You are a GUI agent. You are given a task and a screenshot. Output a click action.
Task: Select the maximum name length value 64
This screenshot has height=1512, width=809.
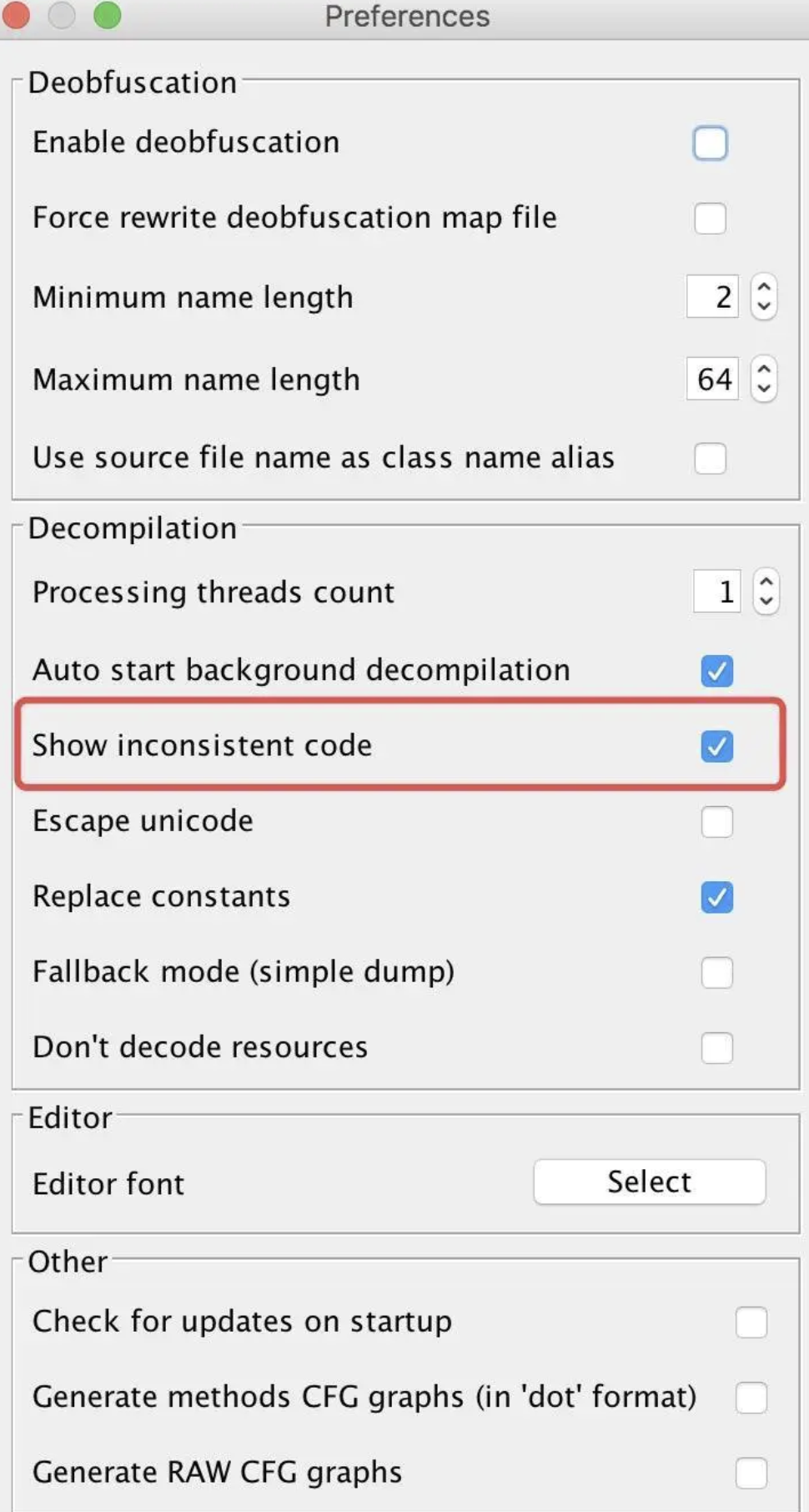712,379
